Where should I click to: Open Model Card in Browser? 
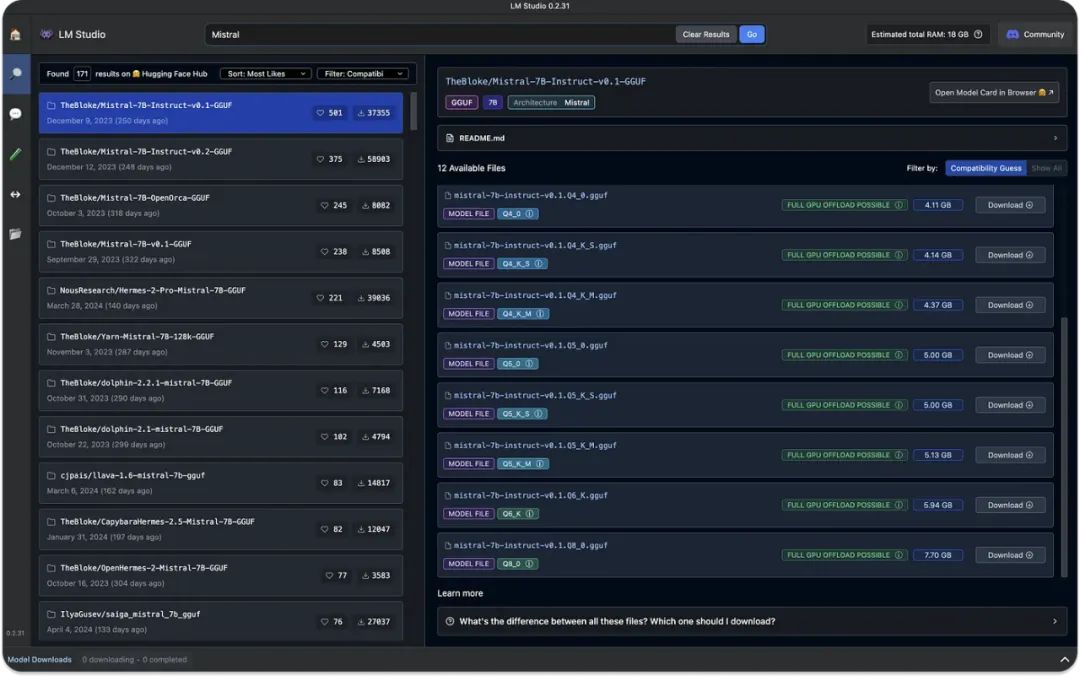coord(994,92)
